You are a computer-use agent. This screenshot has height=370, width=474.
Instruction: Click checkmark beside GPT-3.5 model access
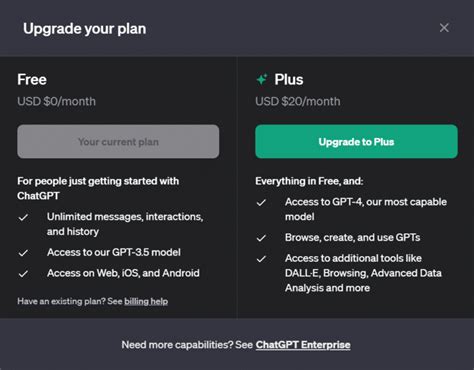(23, 253)
